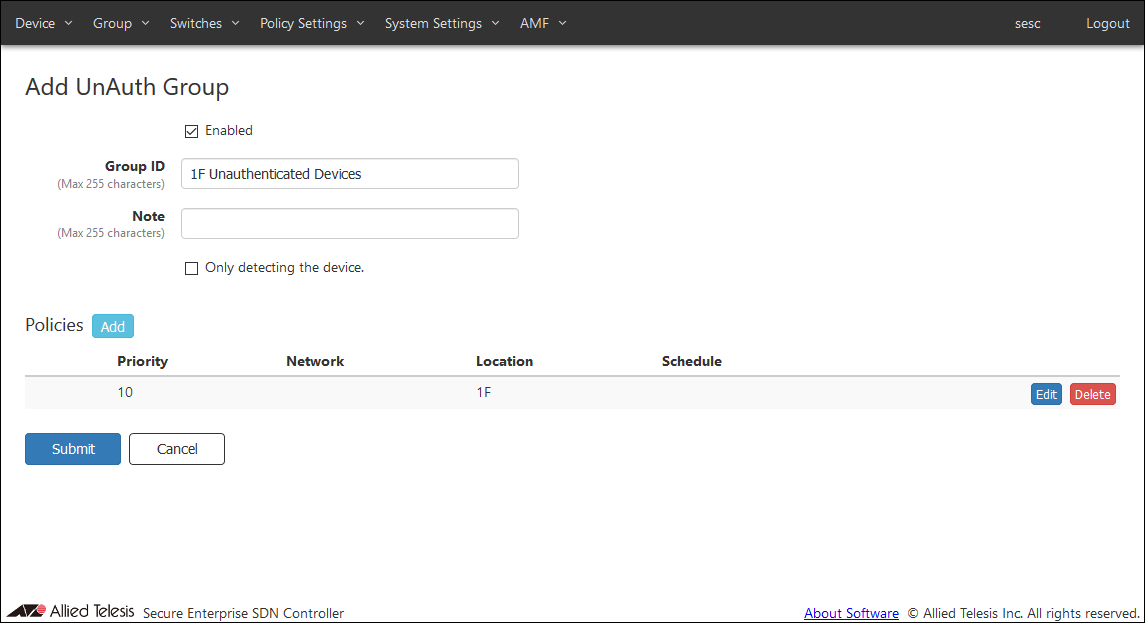Open System Settings menu

click(442, 23)
